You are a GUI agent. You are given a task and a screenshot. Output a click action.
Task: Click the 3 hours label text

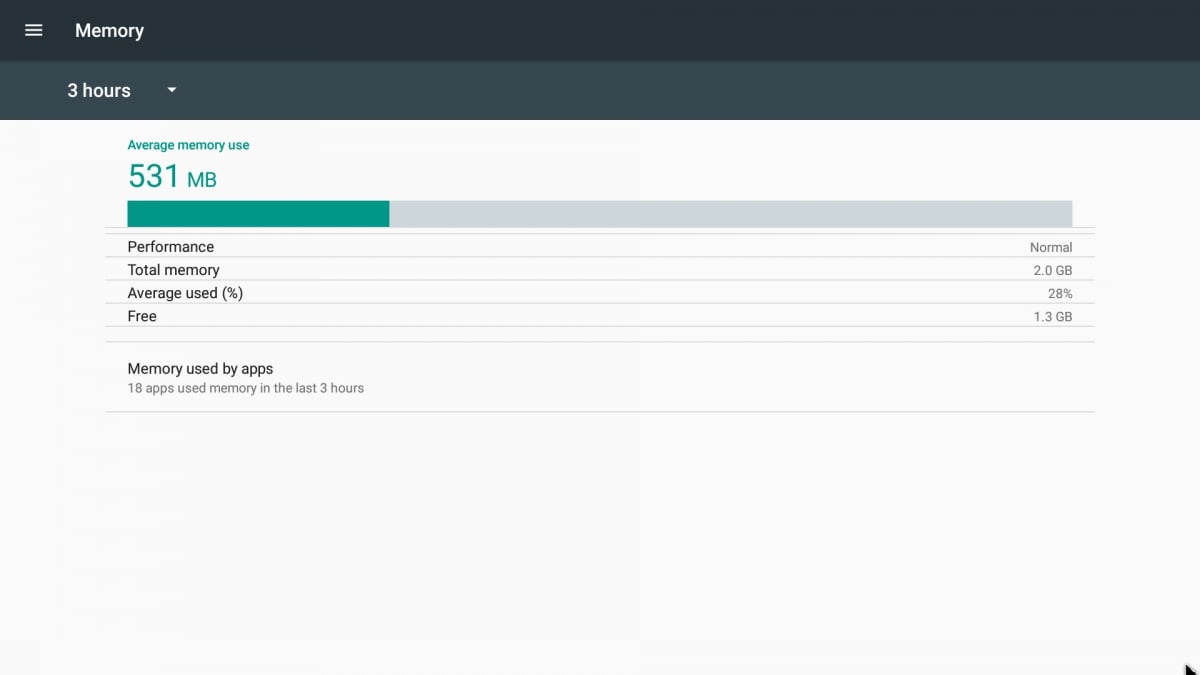[98, 90]
